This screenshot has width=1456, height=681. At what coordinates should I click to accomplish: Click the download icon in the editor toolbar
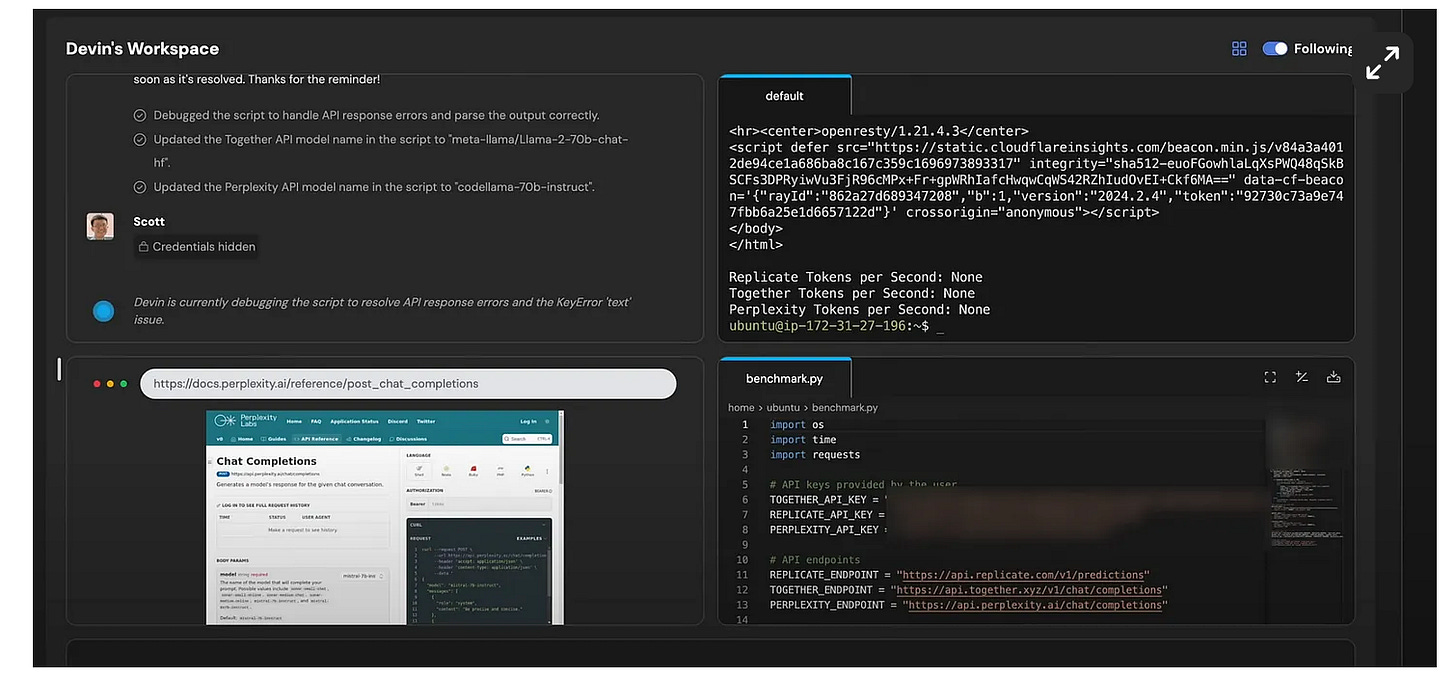coord(1333,377)
